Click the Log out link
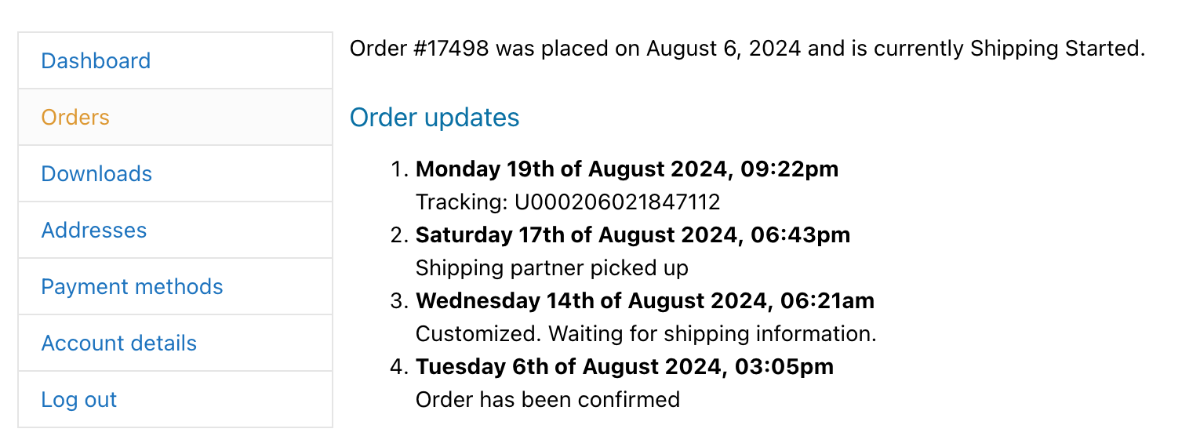 coord(79,400)
